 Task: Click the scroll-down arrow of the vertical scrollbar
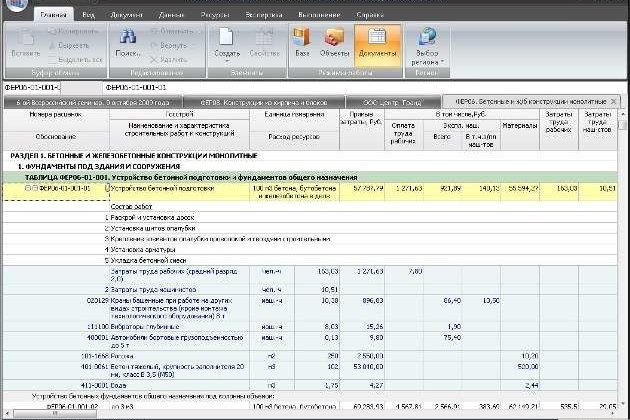[623, 404]
